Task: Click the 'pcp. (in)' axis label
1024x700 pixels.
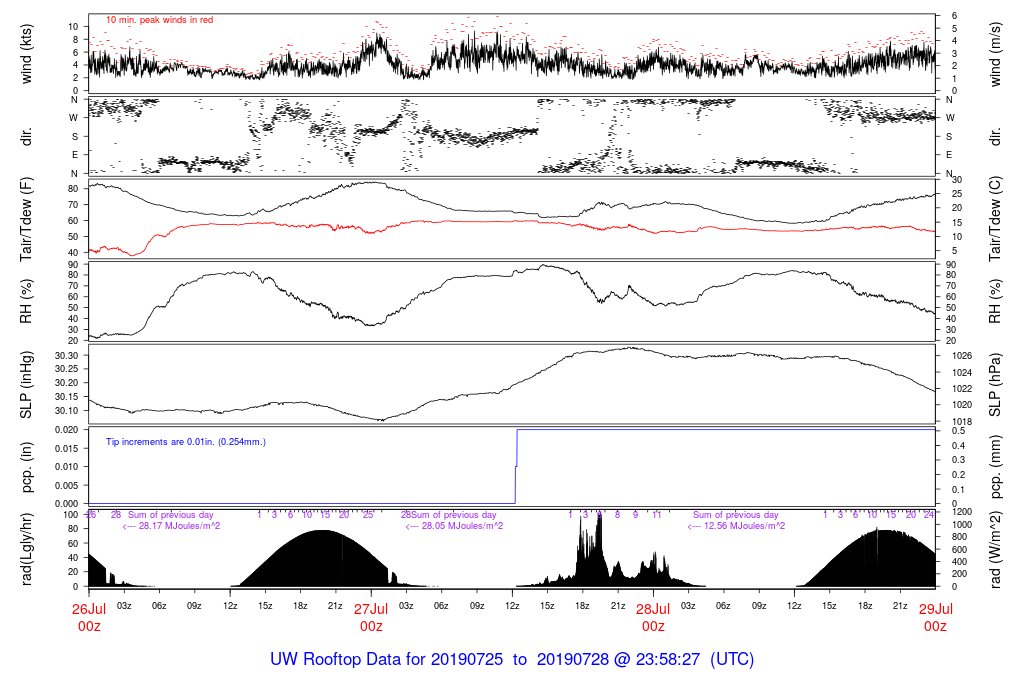Action: [x=26, y=467]
